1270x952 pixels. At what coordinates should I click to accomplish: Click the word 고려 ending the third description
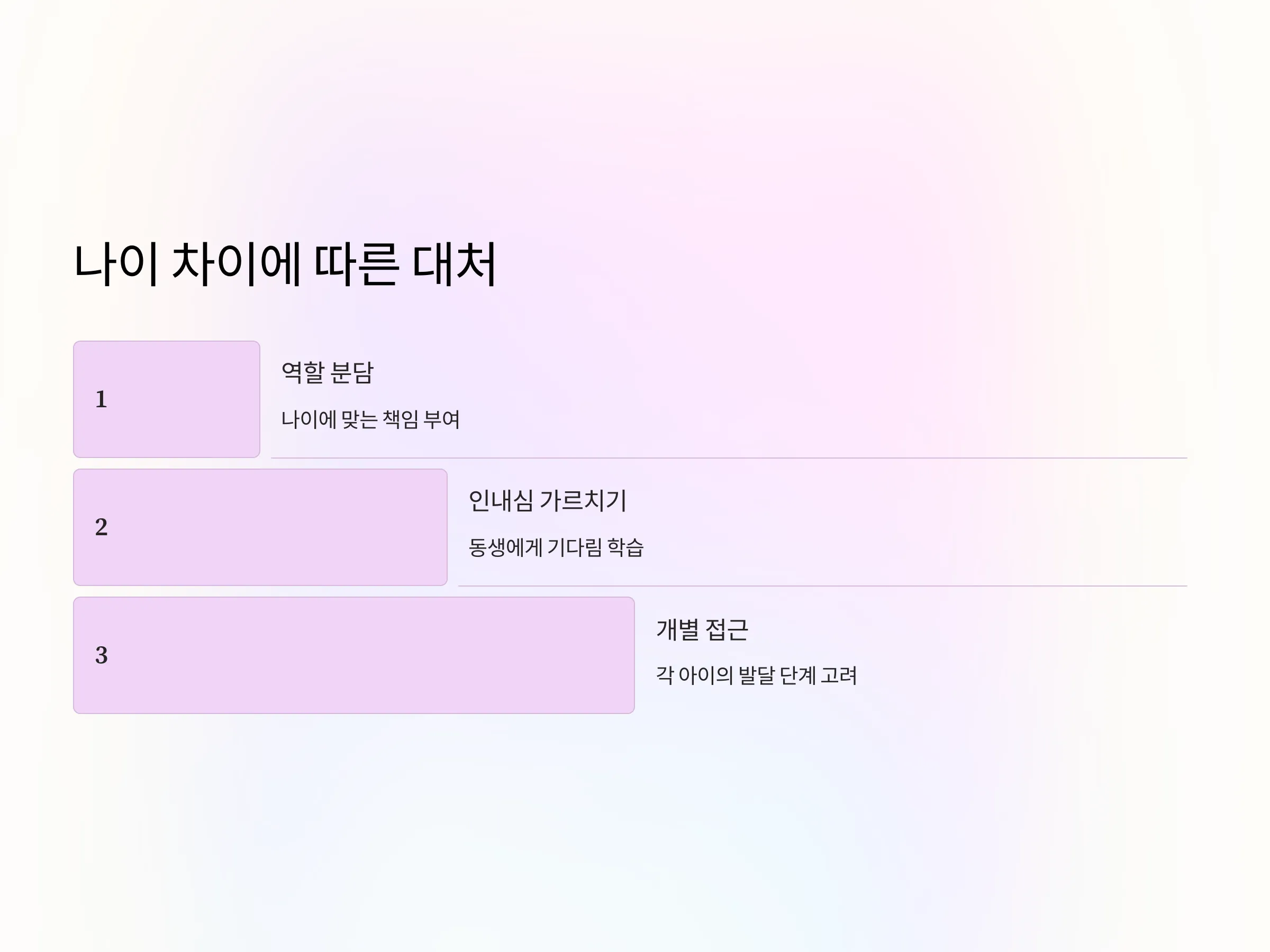pos(839,675)
